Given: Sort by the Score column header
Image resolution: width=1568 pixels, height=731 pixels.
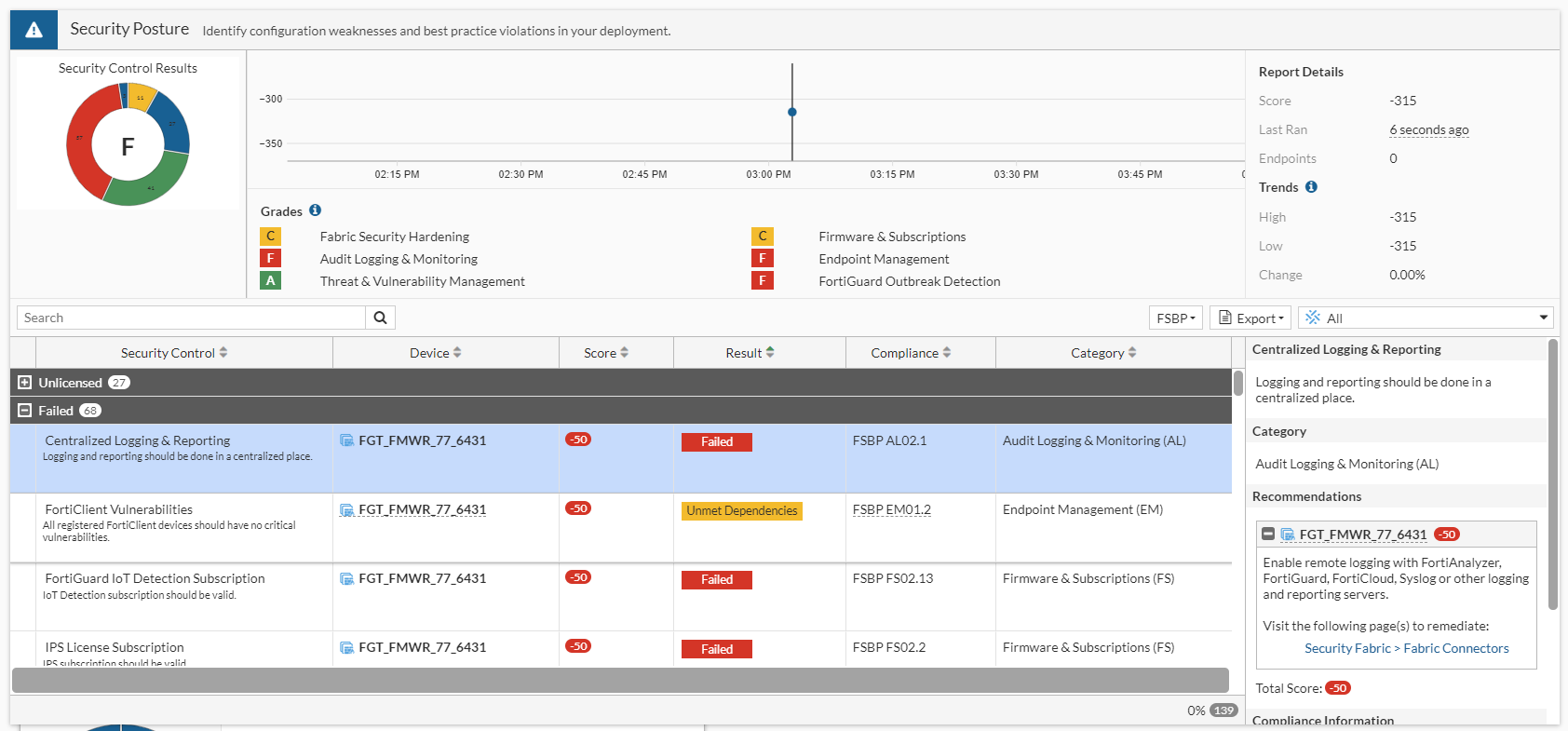Looking at the screenshot, I should tap(606, 353).
